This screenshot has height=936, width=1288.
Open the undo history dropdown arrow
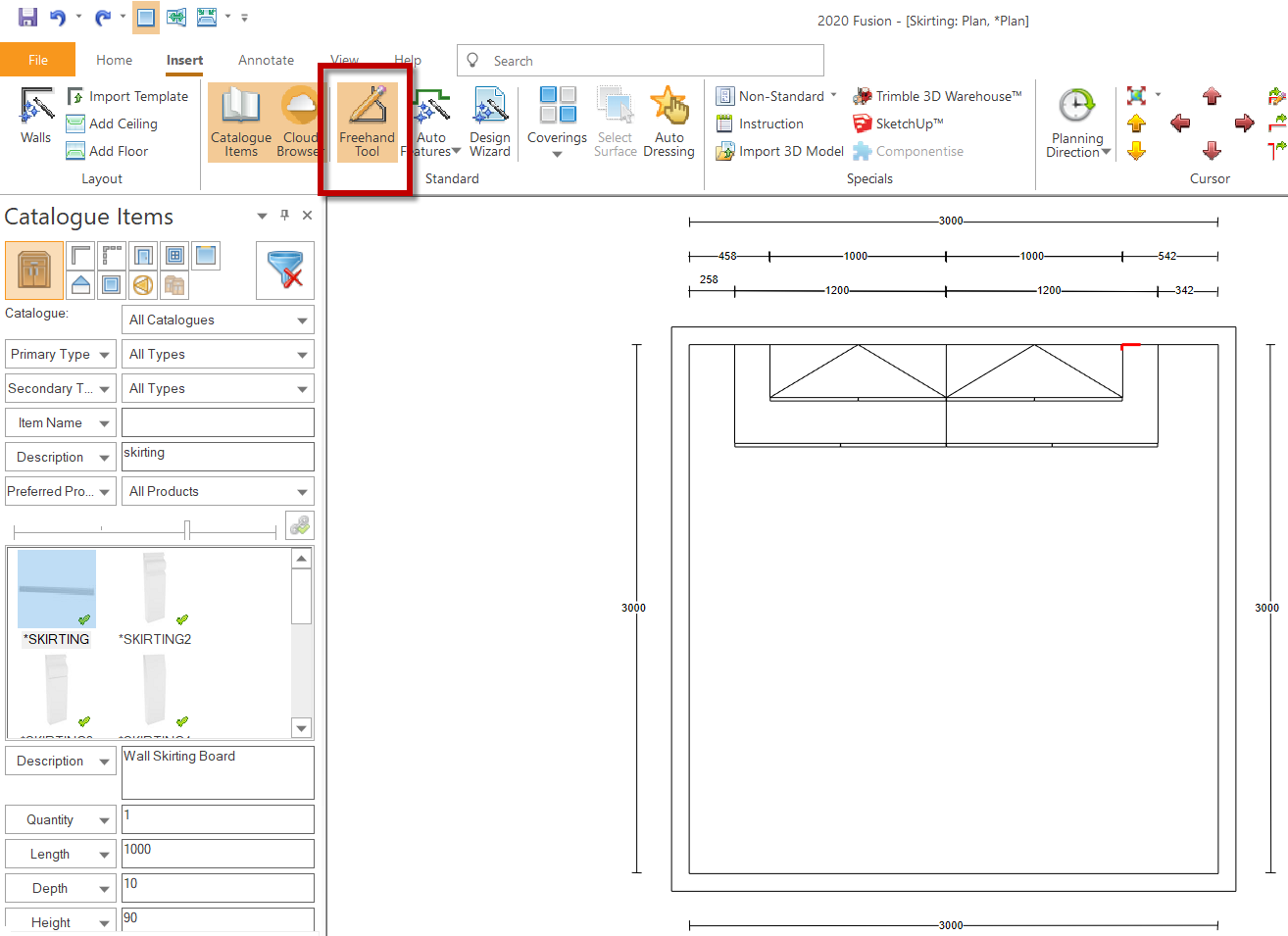pyautogui.click(x=78, y=17)
